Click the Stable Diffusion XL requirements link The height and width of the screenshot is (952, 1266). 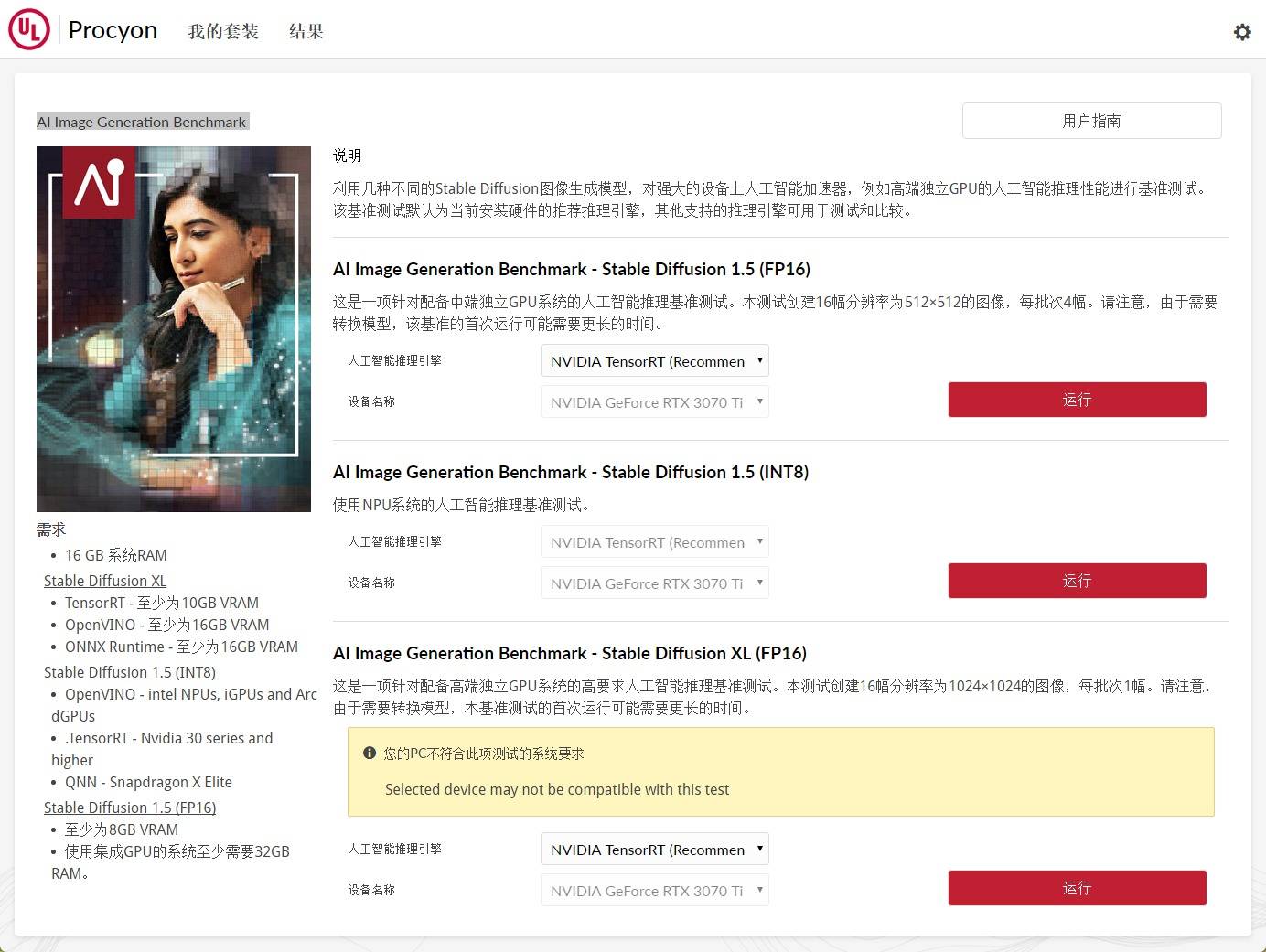pyautogui.click(x=105, y=581)
